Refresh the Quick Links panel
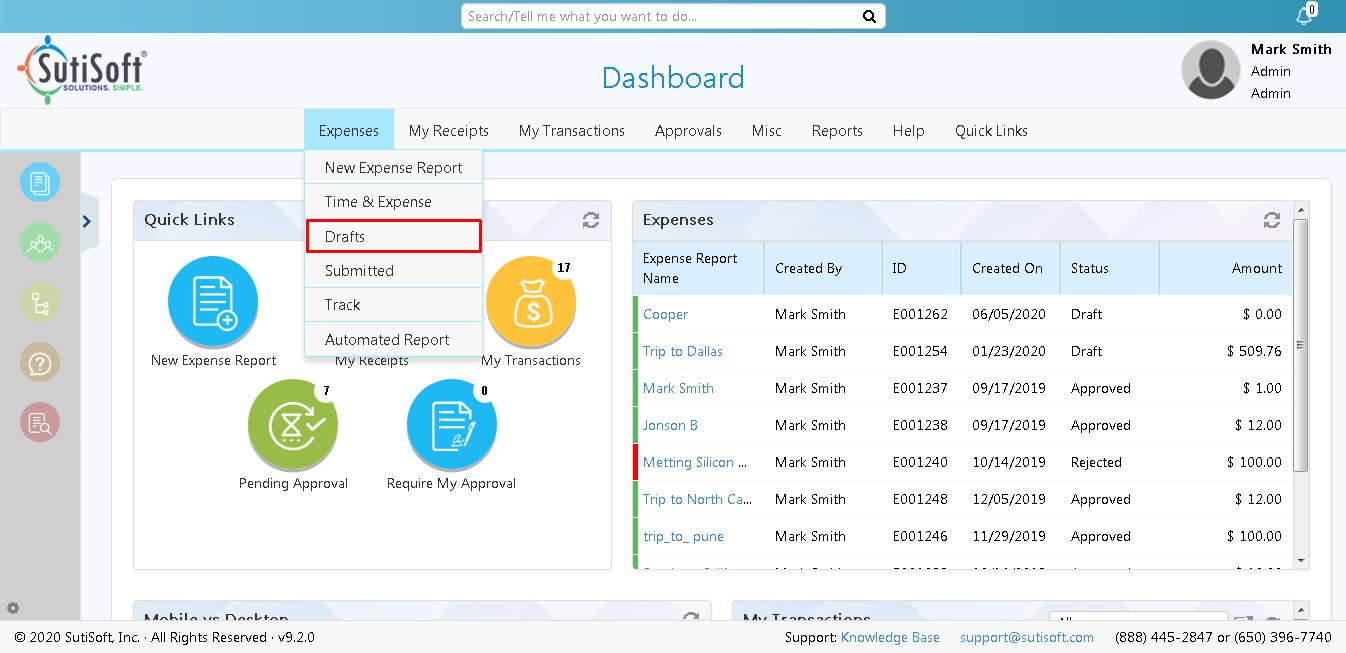This screenshot has height=653, width=1346. 591,220
